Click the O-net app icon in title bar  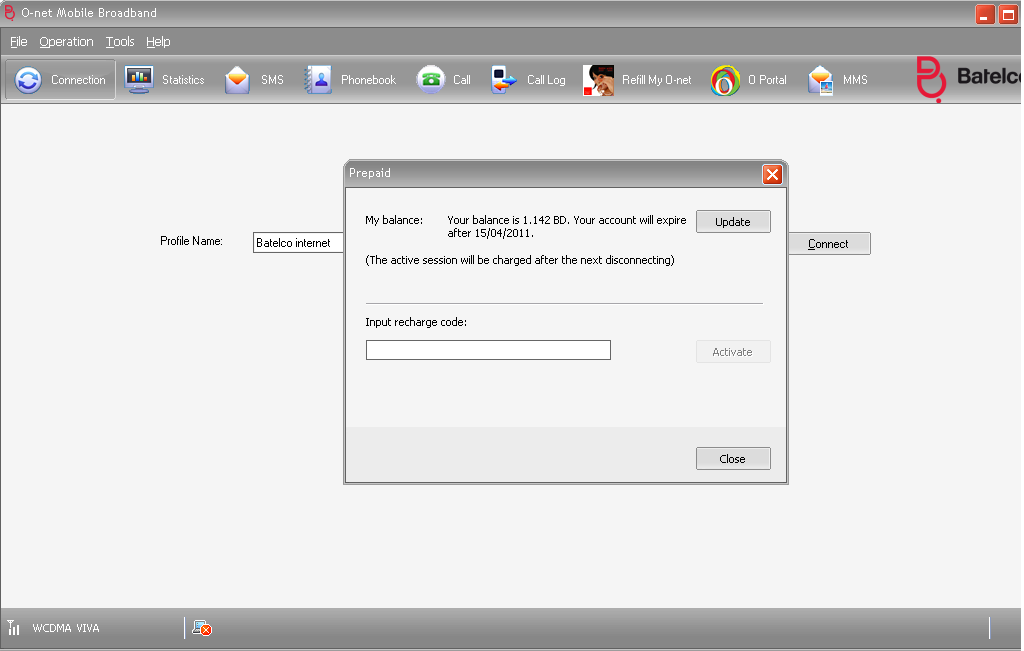9,12
